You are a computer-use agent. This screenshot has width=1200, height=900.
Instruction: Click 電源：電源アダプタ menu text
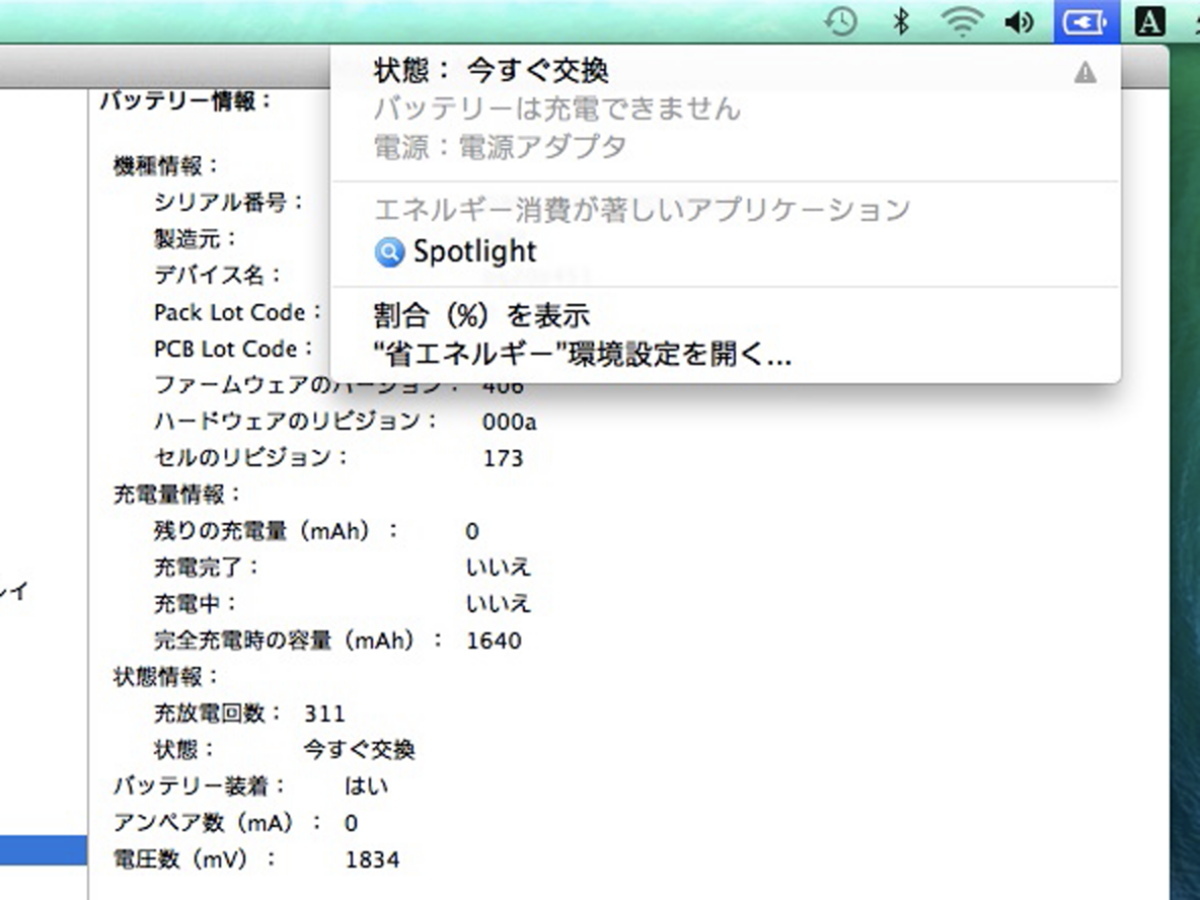click(x=500, y=147)
